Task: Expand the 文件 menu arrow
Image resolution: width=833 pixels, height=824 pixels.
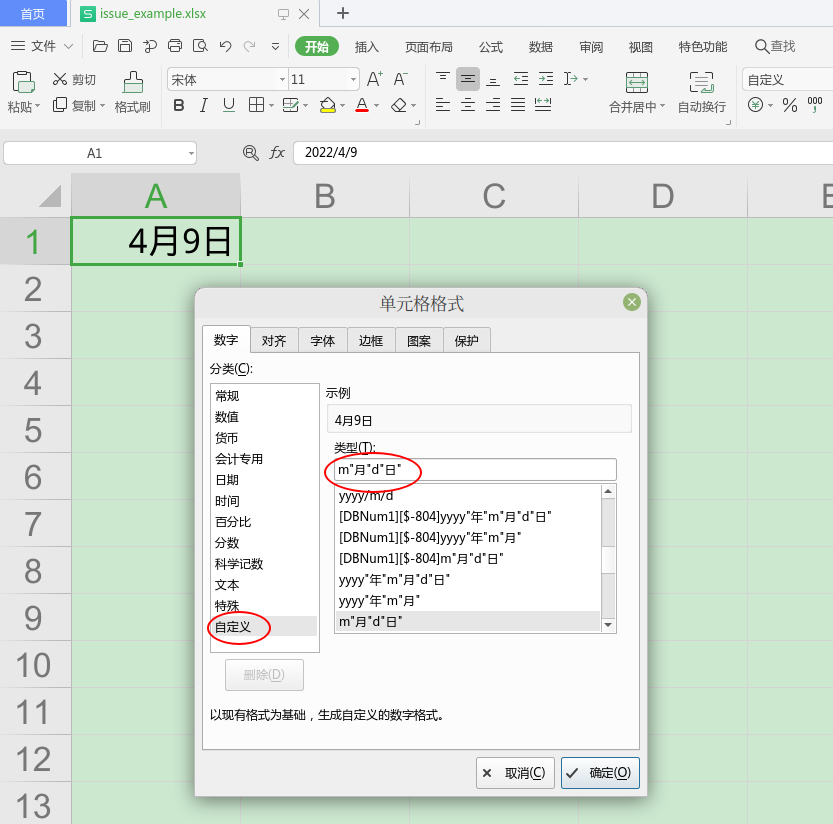Action: point(69,46)
